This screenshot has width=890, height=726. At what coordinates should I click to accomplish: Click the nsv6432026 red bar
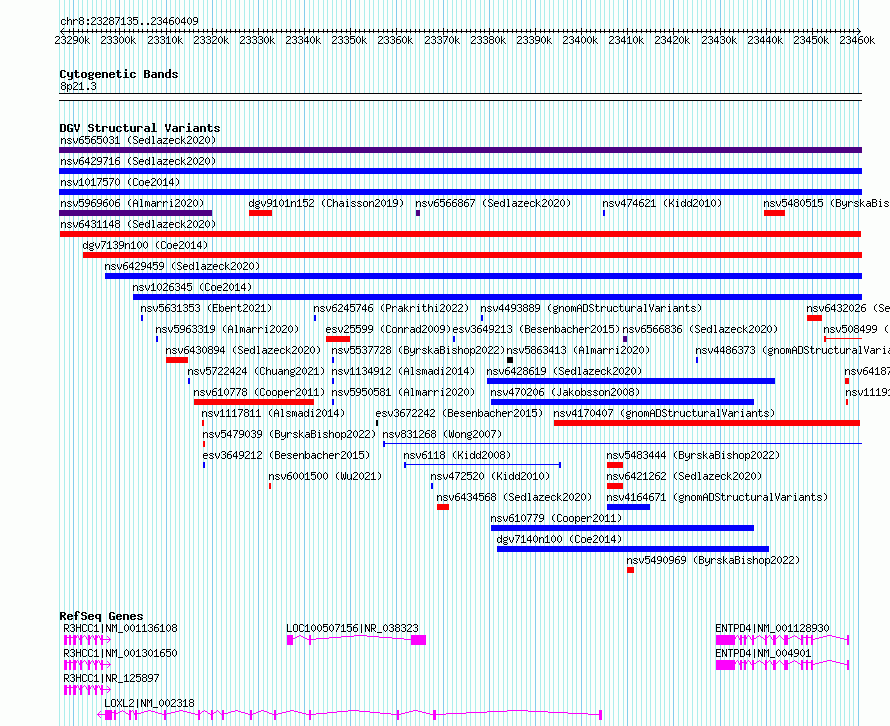point(814,318)
